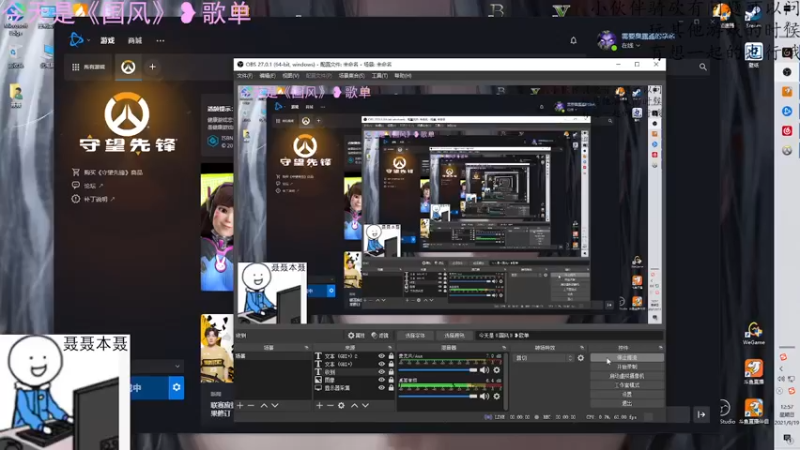Open the OBS 视图(V) menu

[x=291, y=76]
